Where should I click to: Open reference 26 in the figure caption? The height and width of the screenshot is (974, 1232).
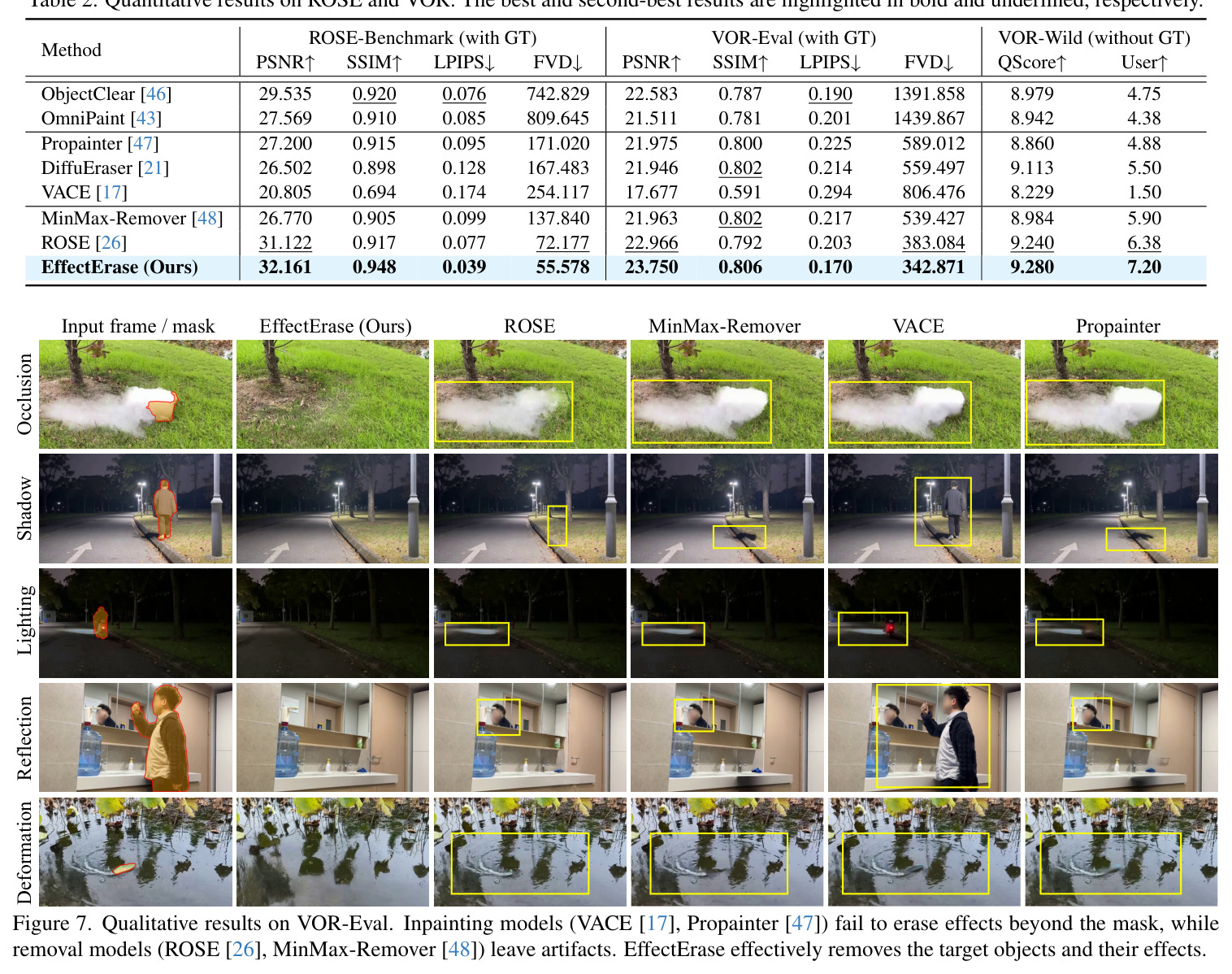point(243,950)
